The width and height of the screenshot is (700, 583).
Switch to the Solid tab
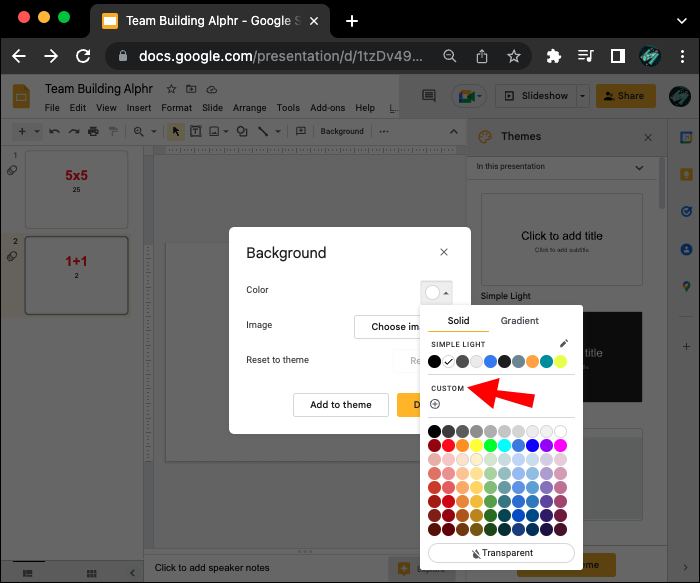458,321
